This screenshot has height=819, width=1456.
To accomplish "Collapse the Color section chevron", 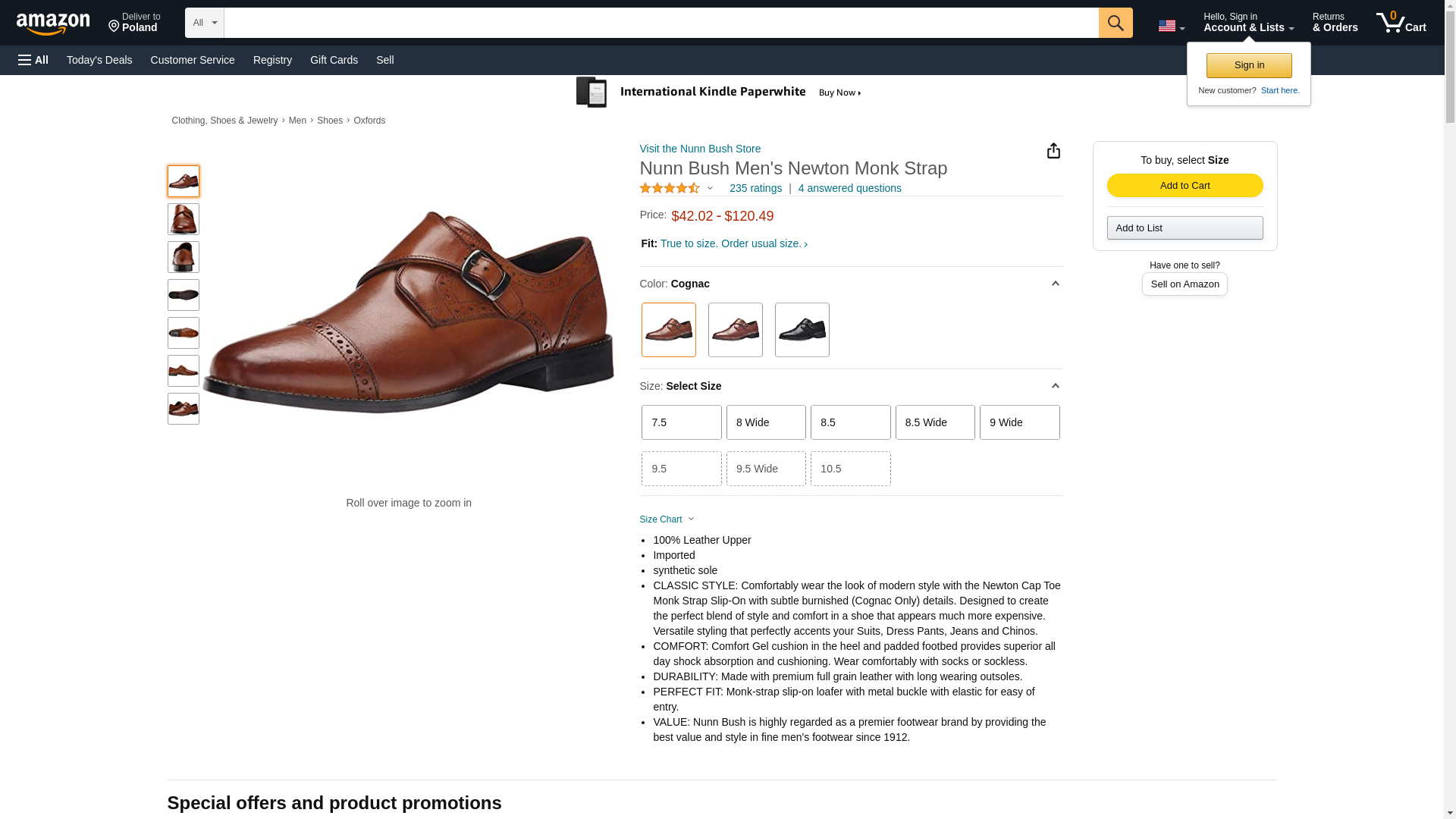I will (x=1055, y=284).
